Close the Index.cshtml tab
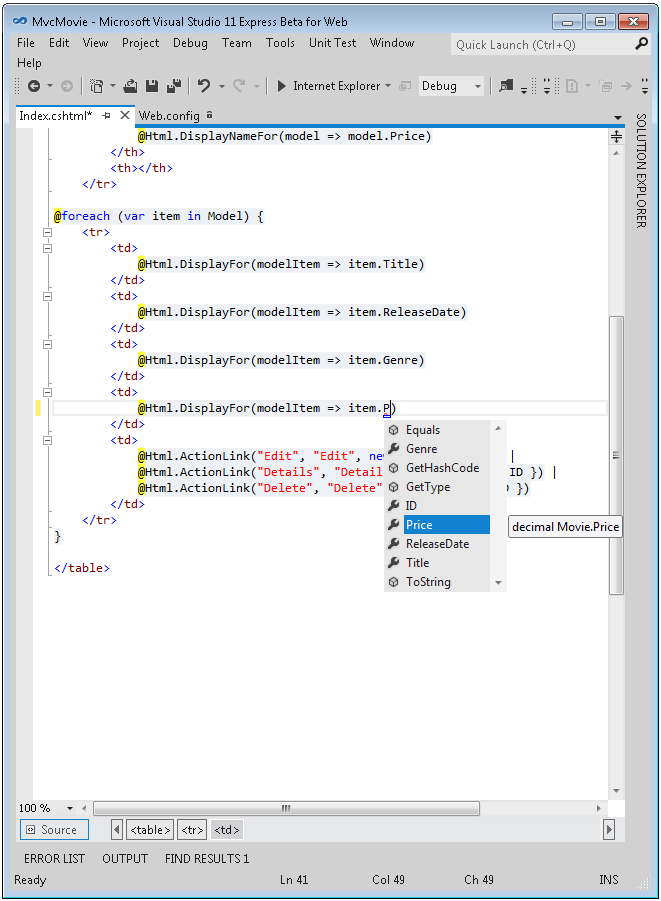661x901 pixels. 125,115
